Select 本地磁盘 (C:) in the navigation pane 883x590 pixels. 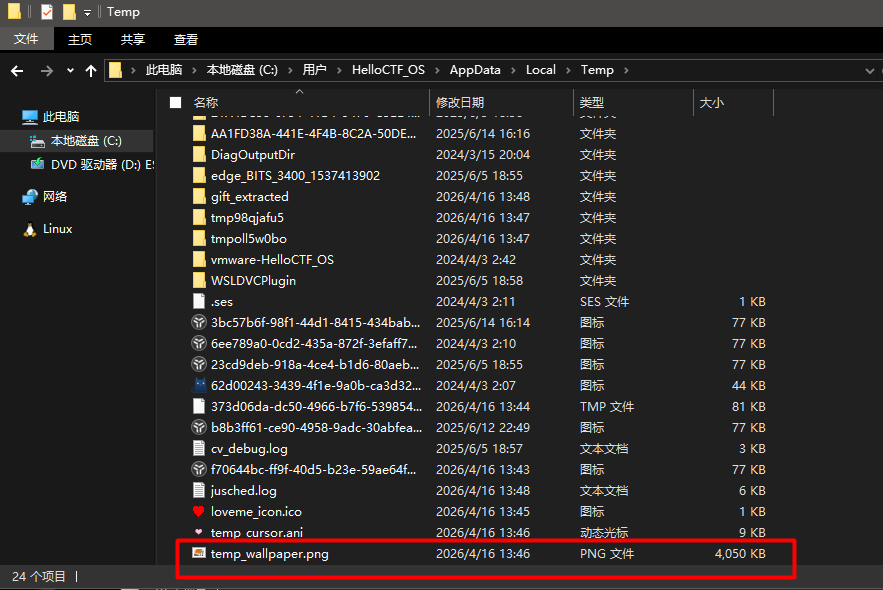(x=86, y=141)
